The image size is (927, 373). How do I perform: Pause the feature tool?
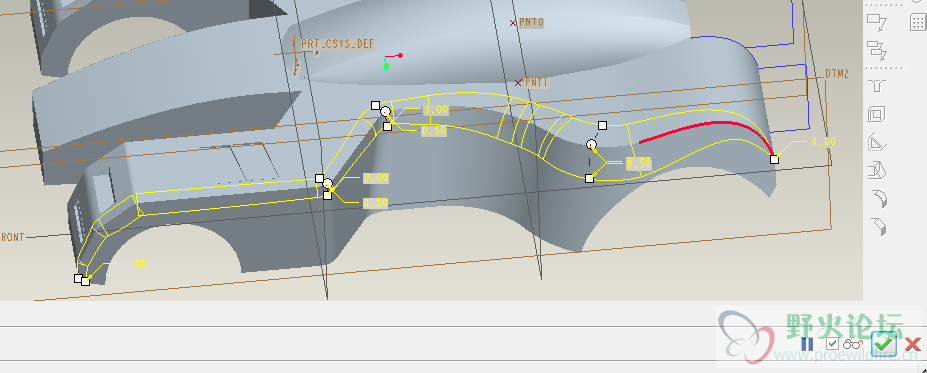(807, 343)
